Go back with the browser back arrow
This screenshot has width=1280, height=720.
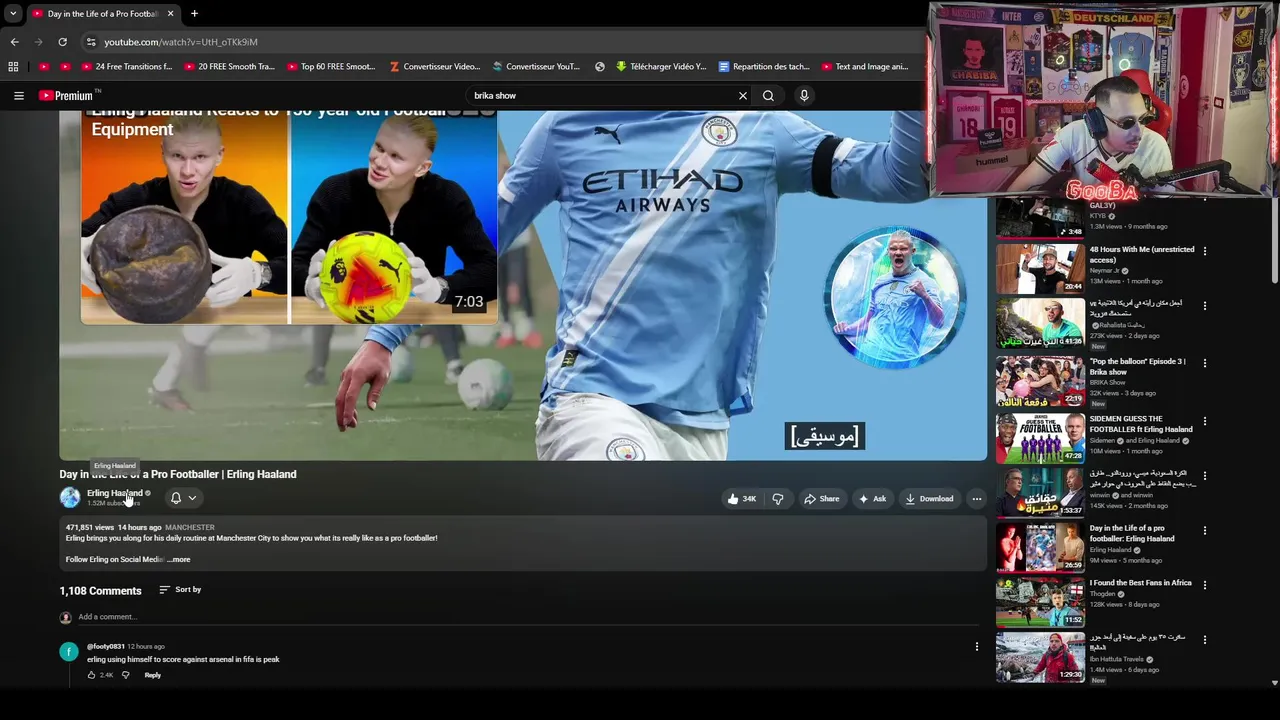(15, 42)
